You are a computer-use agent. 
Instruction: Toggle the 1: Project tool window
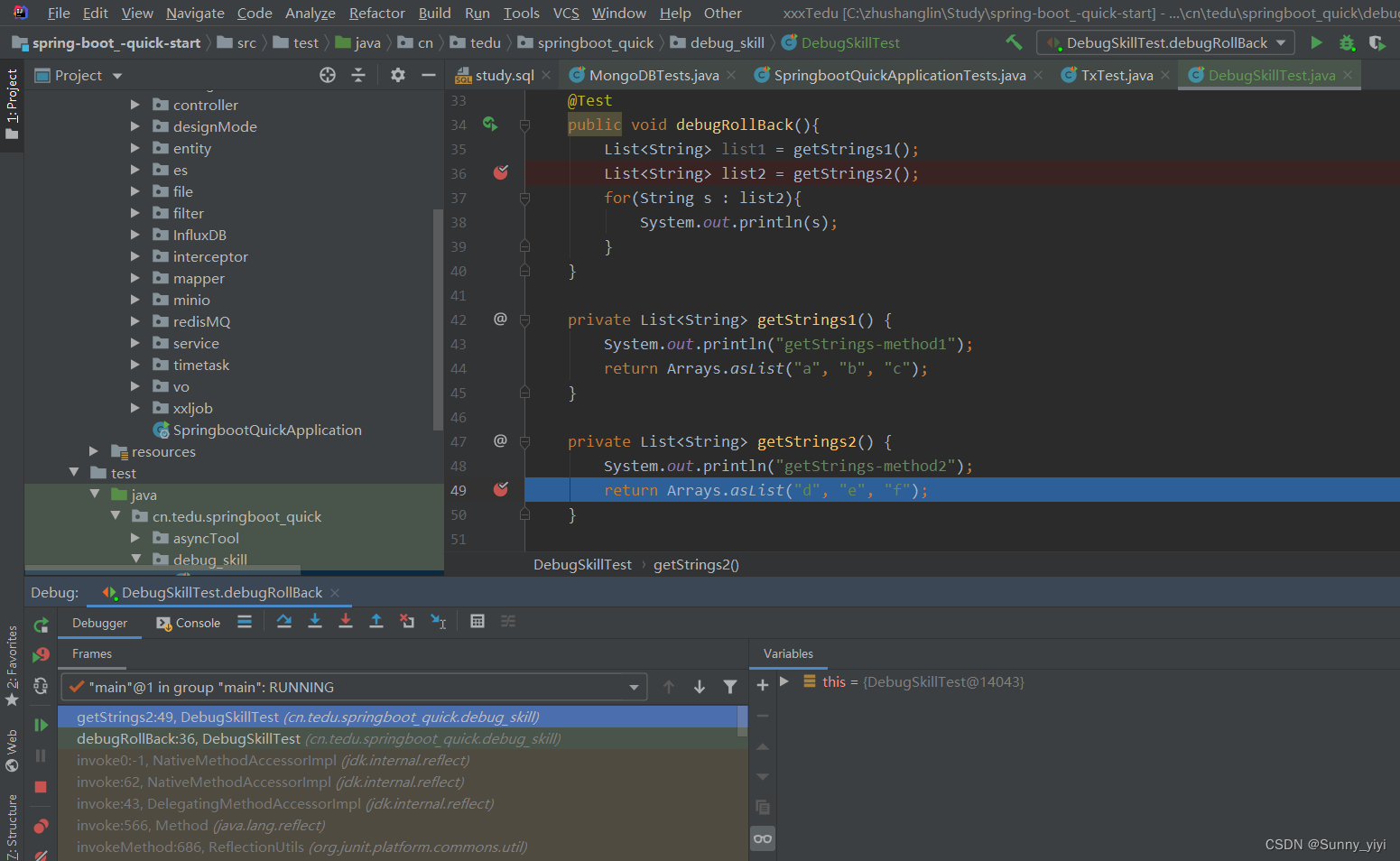(12, 104)
